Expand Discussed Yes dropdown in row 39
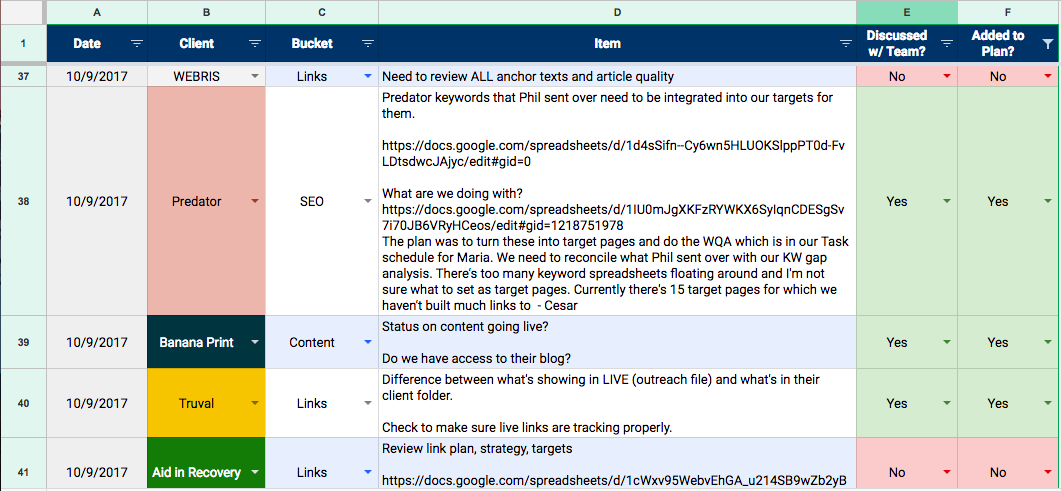 point(947,342)
